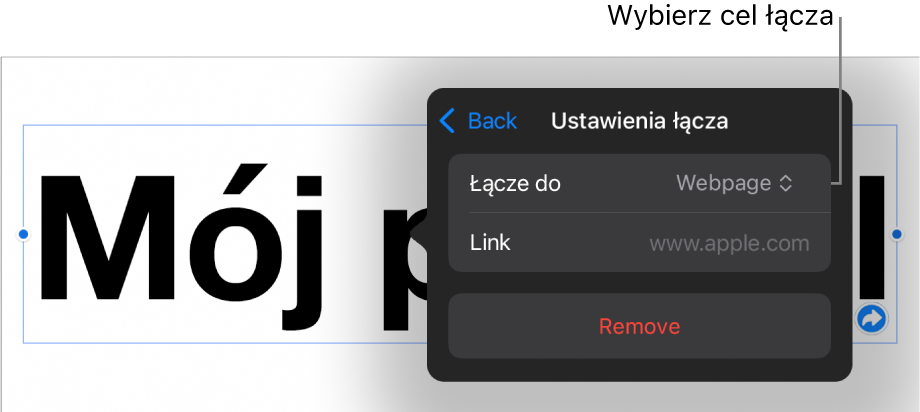This screenshot has height=412, width=920.
Task: Open the Webpage link type dropdown
Action: 734,183
